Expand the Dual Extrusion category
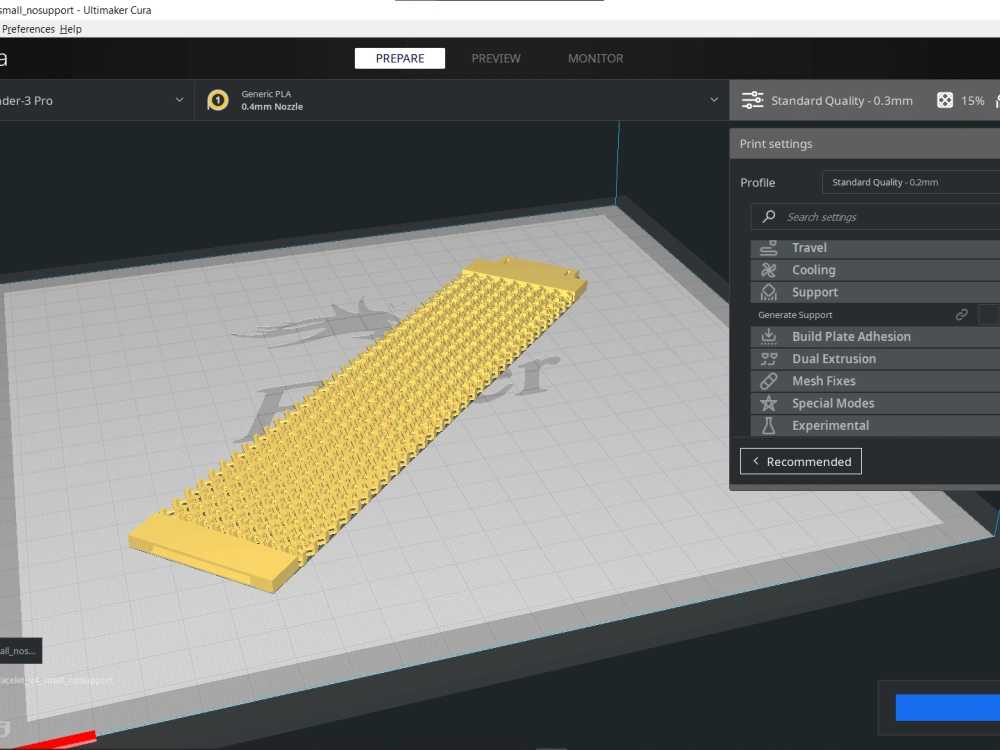This screenshot has width=1000, height=750. pyautogui.click(x=875, y=359)
